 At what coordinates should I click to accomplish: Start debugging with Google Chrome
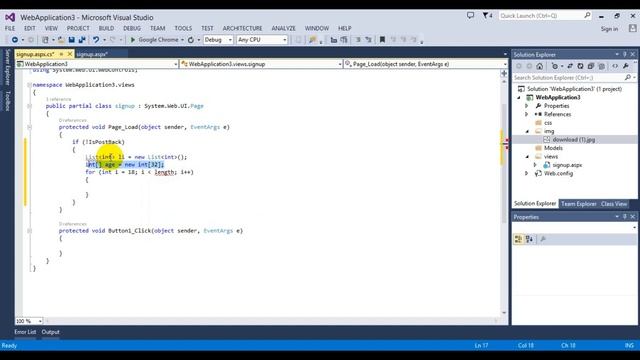click(x=155, y=40)
